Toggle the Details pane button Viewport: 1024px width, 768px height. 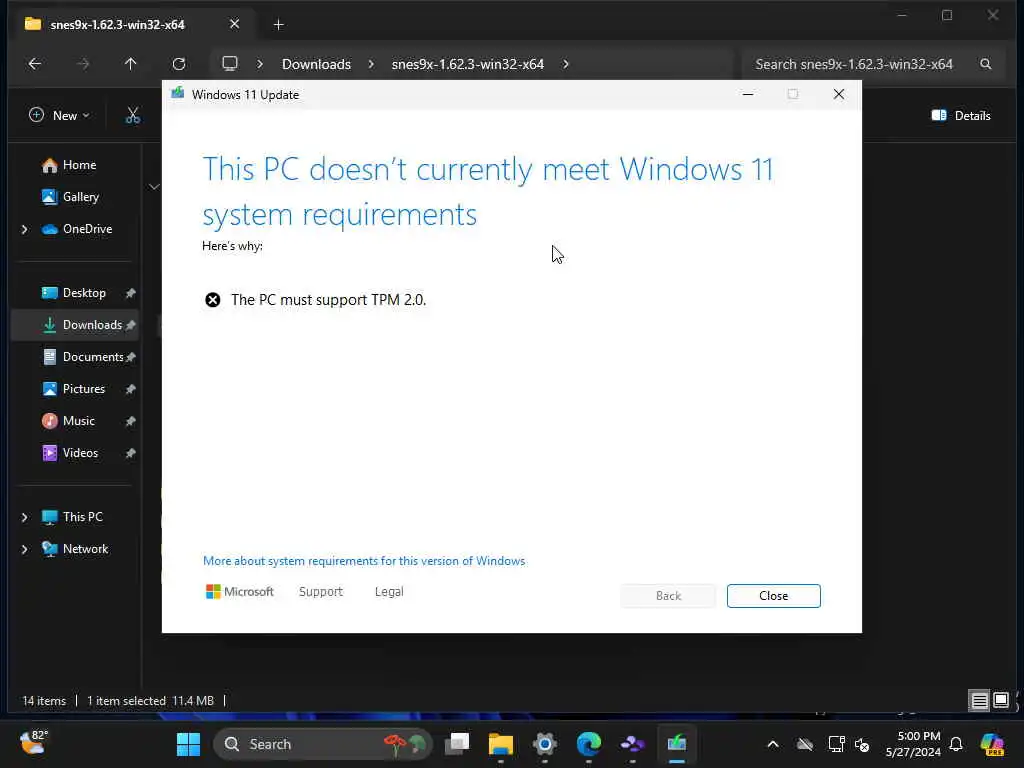(961, 116)
